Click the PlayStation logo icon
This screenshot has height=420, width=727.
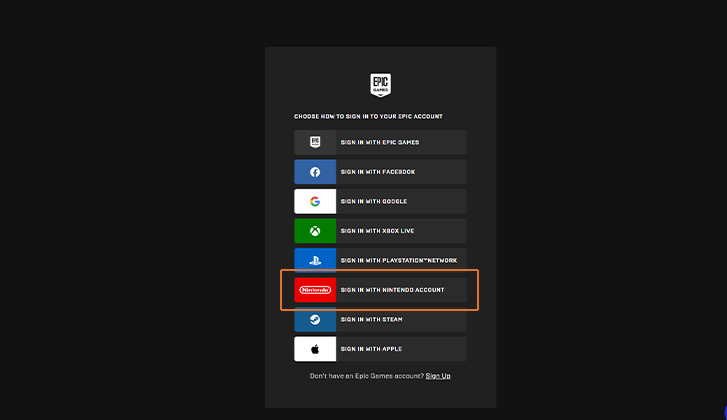coord(315,260)
